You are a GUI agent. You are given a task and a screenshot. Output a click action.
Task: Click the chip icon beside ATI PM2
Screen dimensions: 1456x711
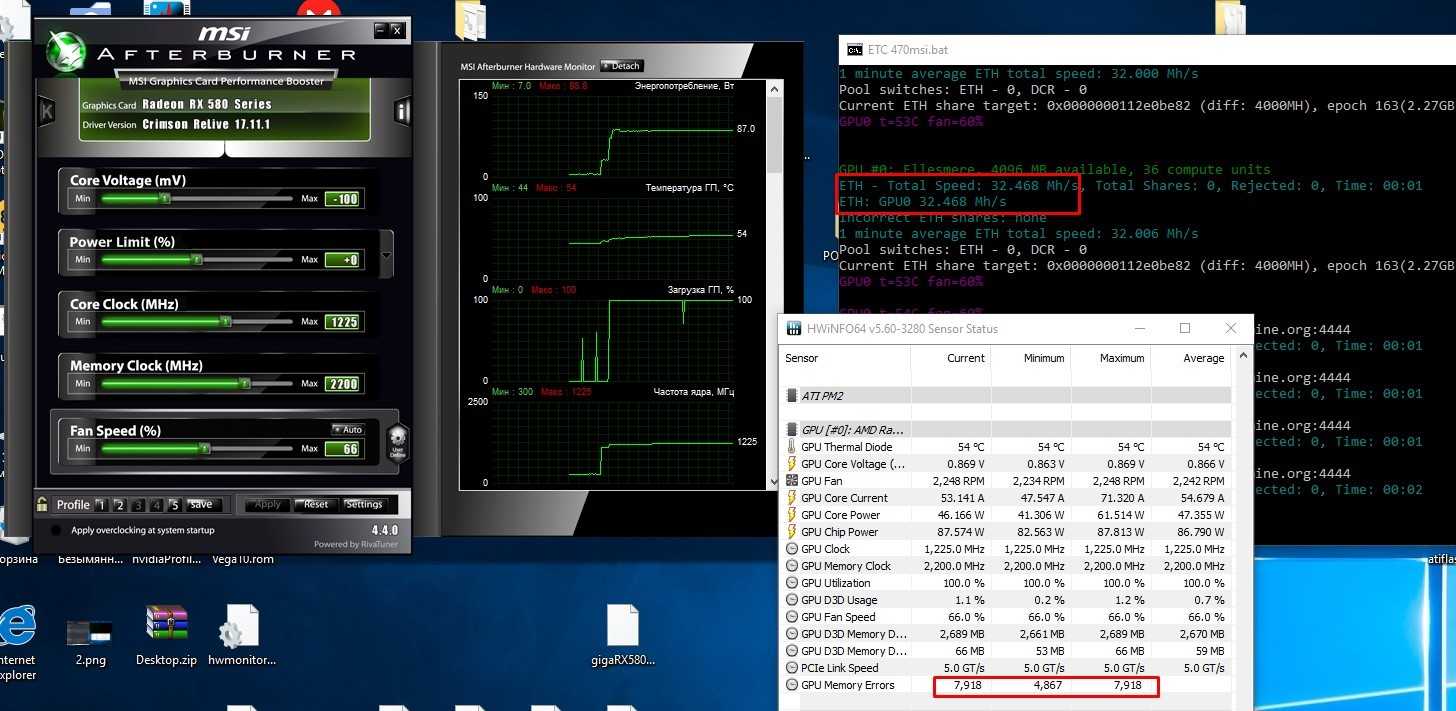[x=792, y=395]
